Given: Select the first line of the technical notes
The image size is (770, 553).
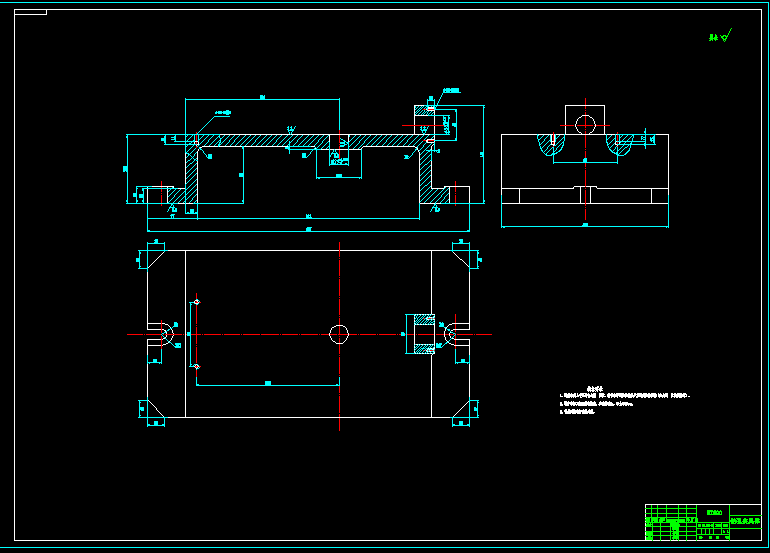Looking at the screenshot, I should (x=625, y=395).
